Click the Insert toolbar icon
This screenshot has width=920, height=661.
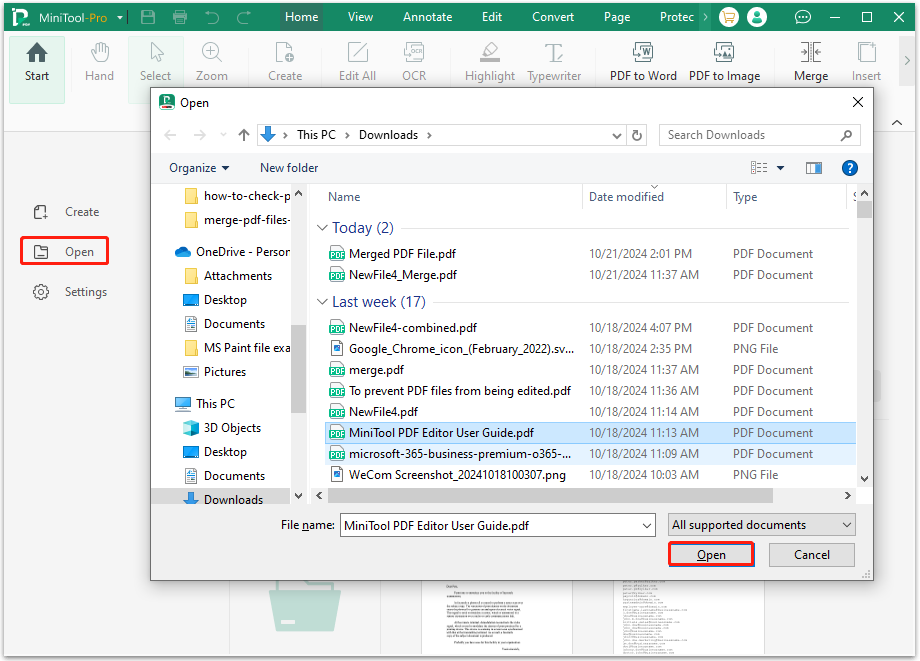[x=866, y=62]
